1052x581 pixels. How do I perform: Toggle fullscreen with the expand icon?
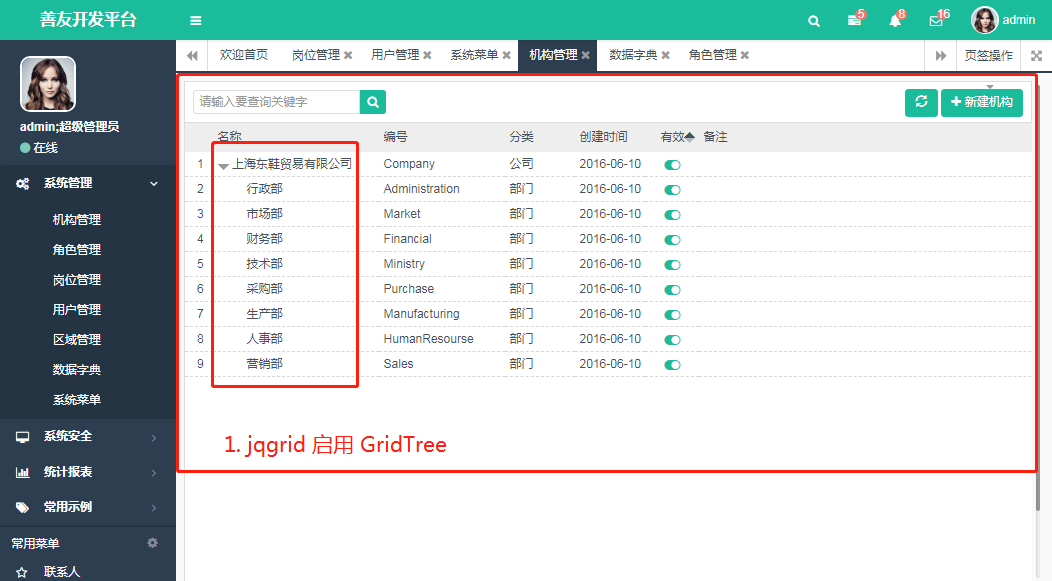pos(1037,56)
